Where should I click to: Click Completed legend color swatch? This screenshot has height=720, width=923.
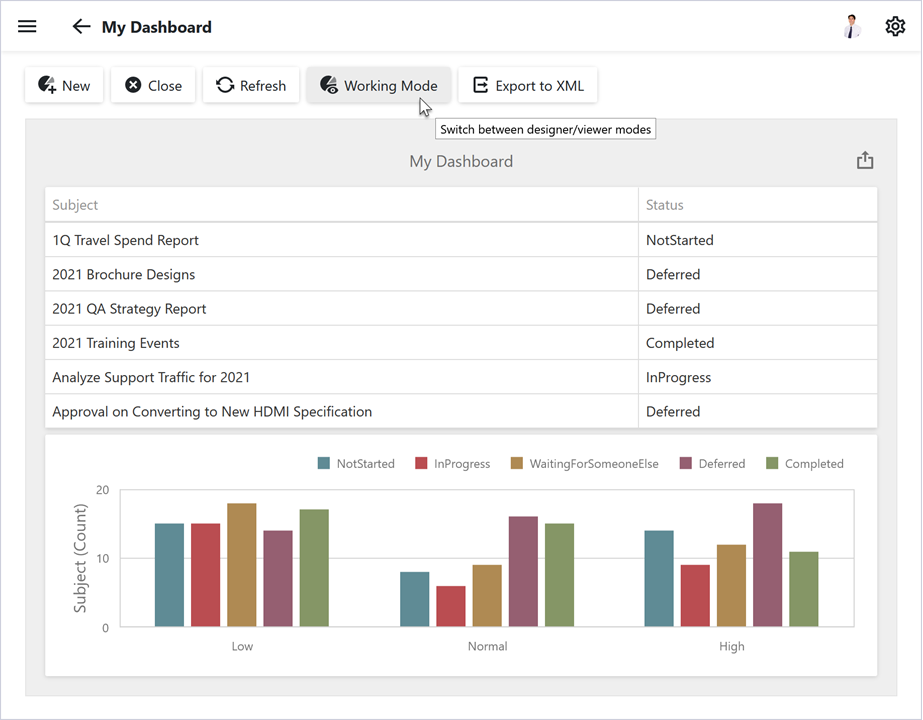click(x=772, y=463)
